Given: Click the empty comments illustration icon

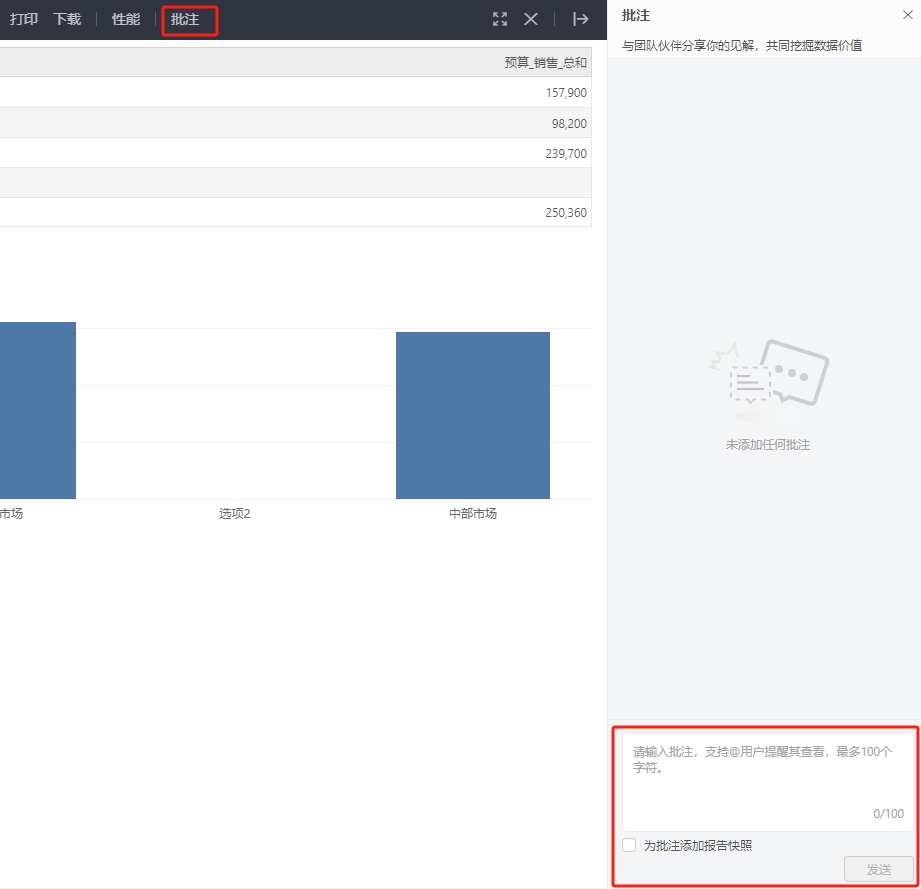Looking at the screenshot, I should [x=768, y=378].
